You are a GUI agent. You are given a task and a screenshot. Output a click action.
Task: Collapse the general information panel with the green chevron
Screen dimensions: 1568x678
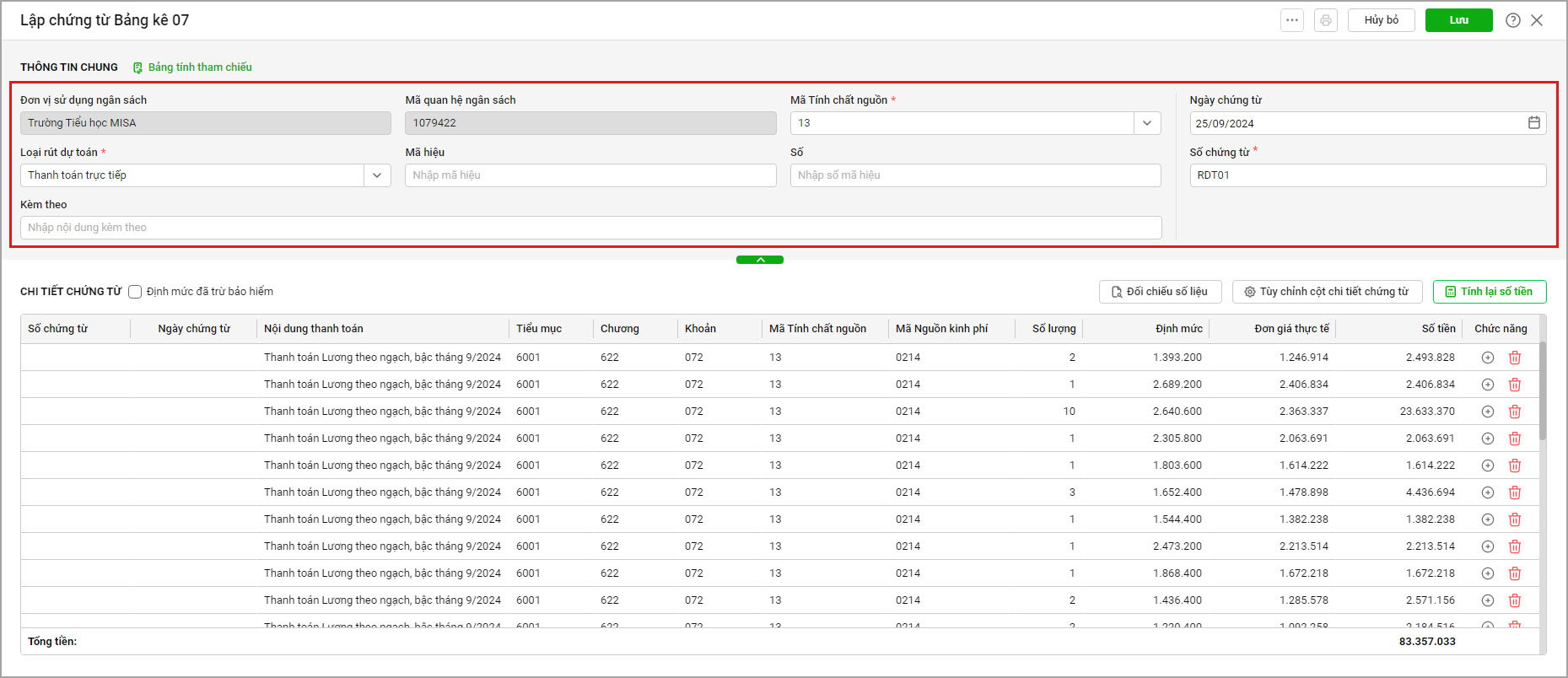760,260
